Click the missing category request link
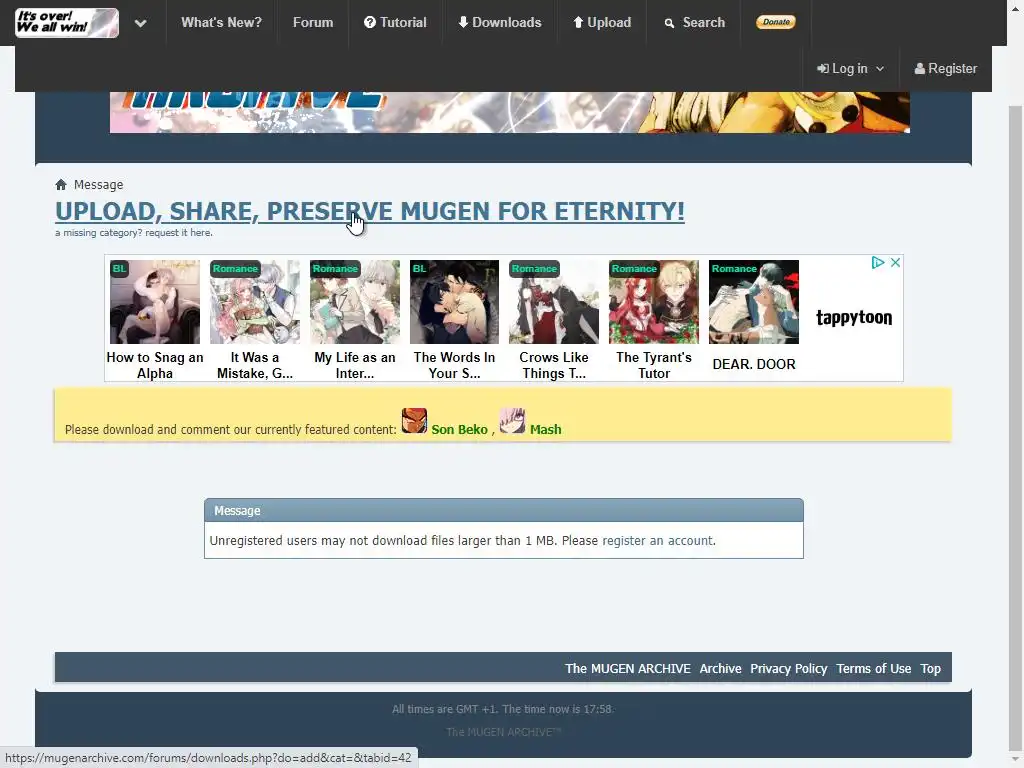1024x768 pixels. tap(133, 233)
